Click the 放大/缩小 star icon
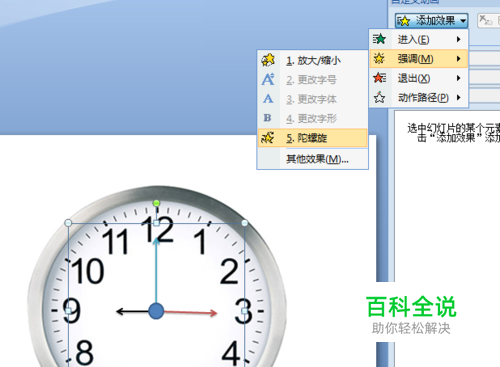This screenshot has height=367, width=500. click(268, 60)
